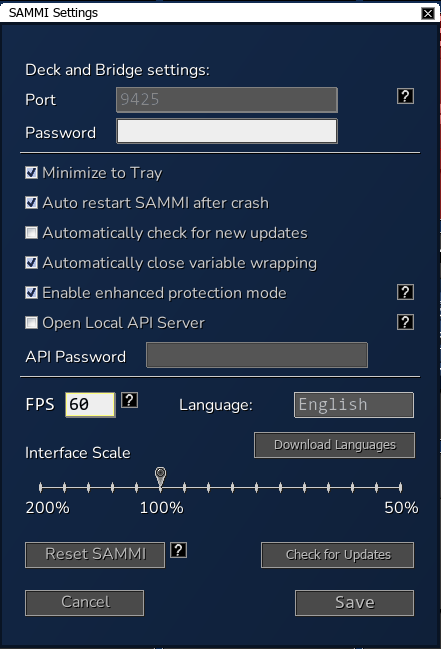The width and height of the screenshot is (441, 649).
Task: Toggle Minimize to Tray checkbox
Action: [x=31, y=173]
